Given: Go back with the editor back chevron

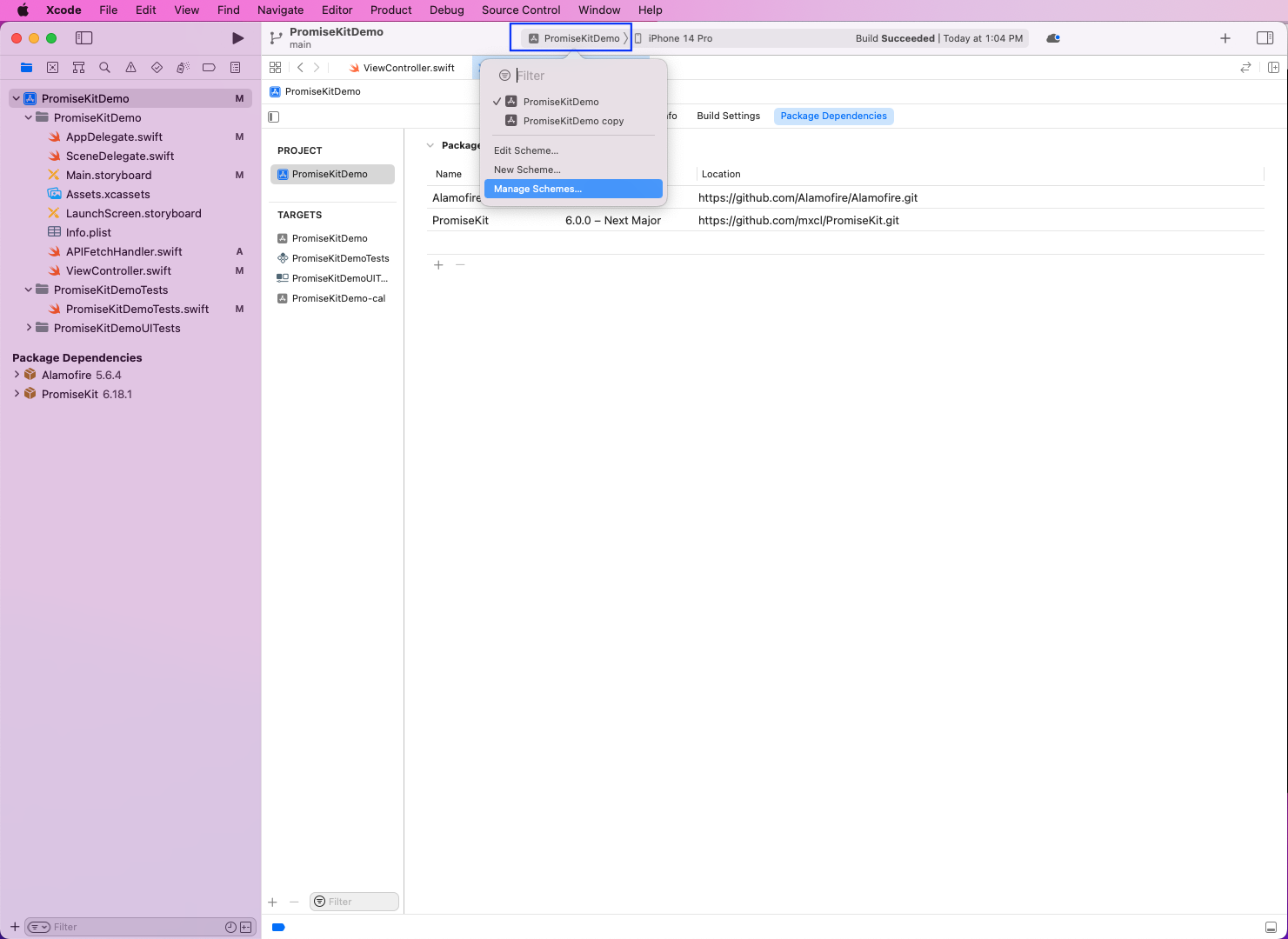Looking at the screenshot, I should 301,68.
